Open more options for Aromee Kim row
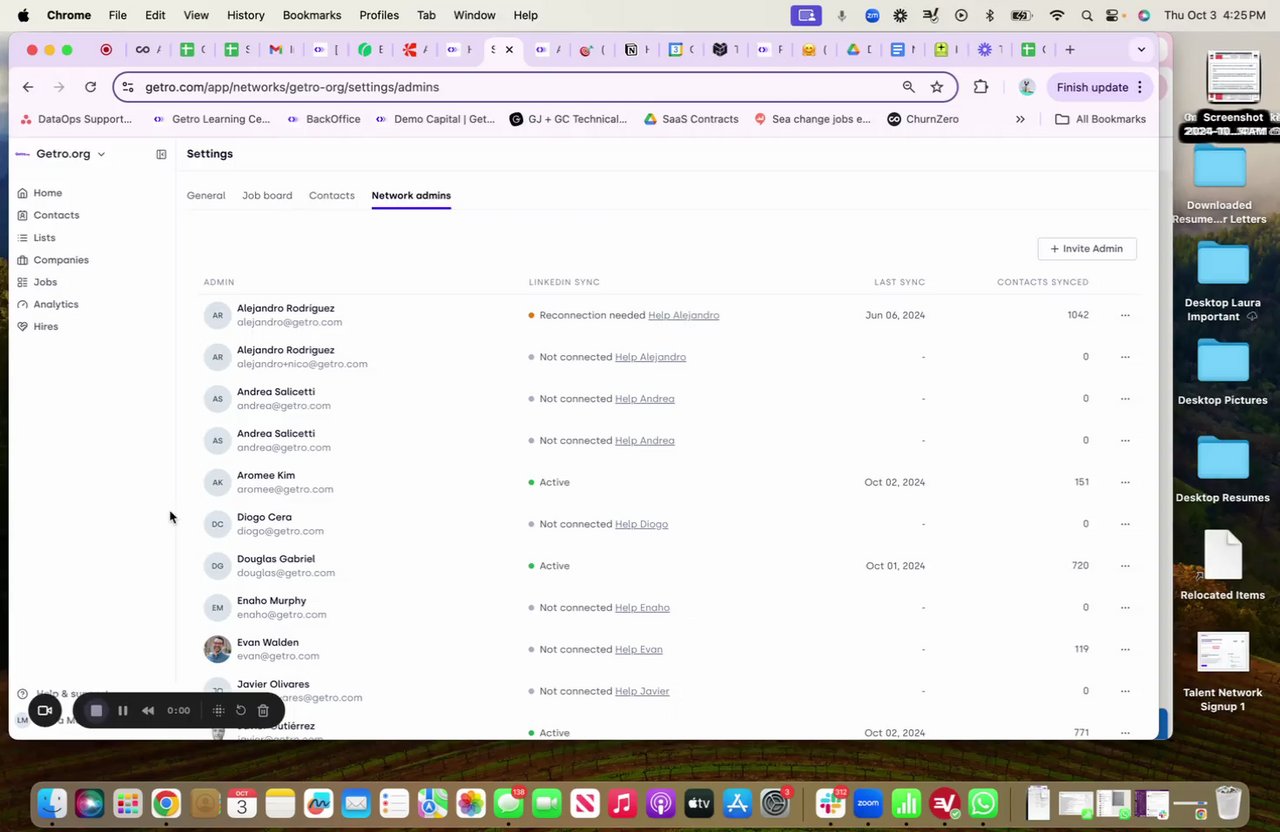Viewport: 1280px width, 832px height. click(x=1125, y=482)
